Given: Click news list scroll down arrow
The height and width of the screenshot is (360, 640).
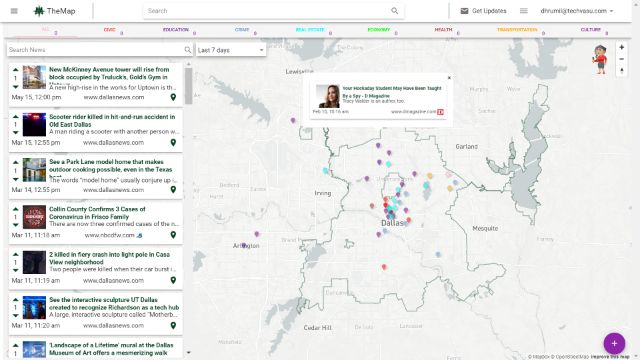Looking at the screenshot, I should pyautogui.click(x=188, y=352).
